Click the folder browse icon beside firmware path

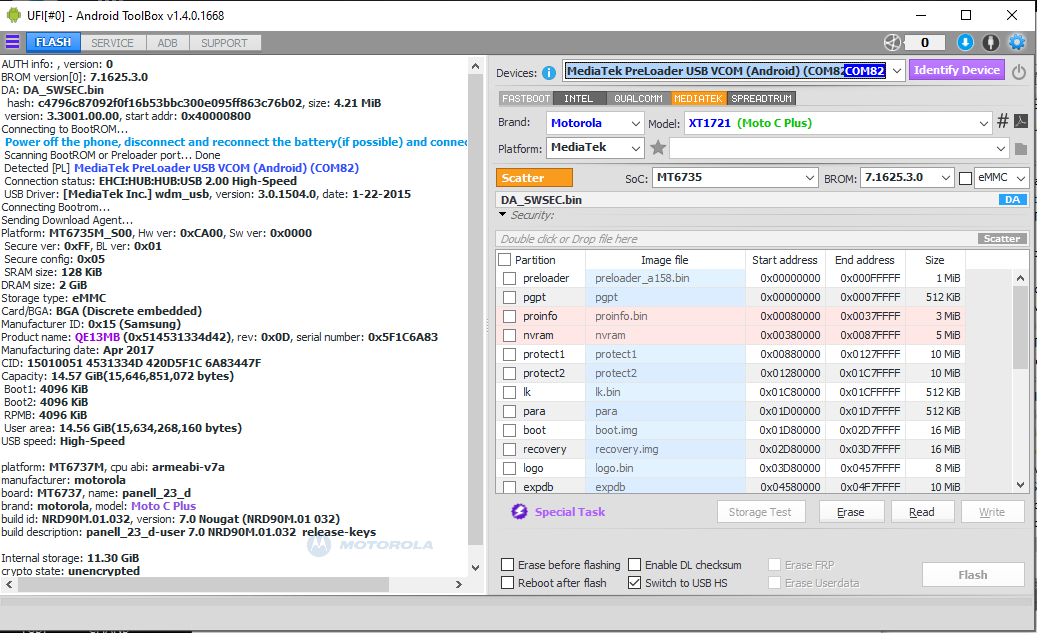pos(1020,149)
